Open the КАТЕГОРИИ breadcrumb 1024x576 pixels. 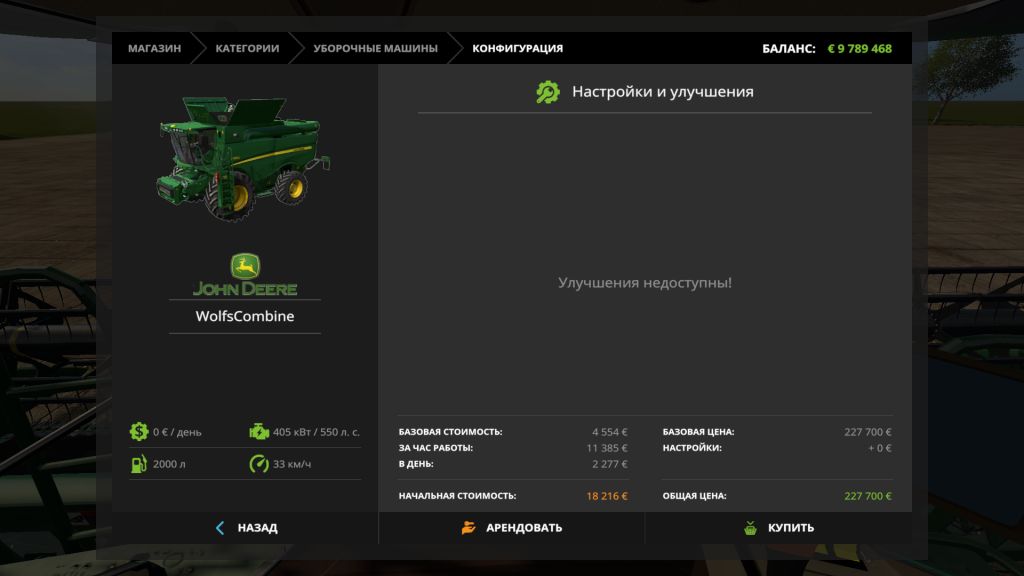tap(247, 48)
